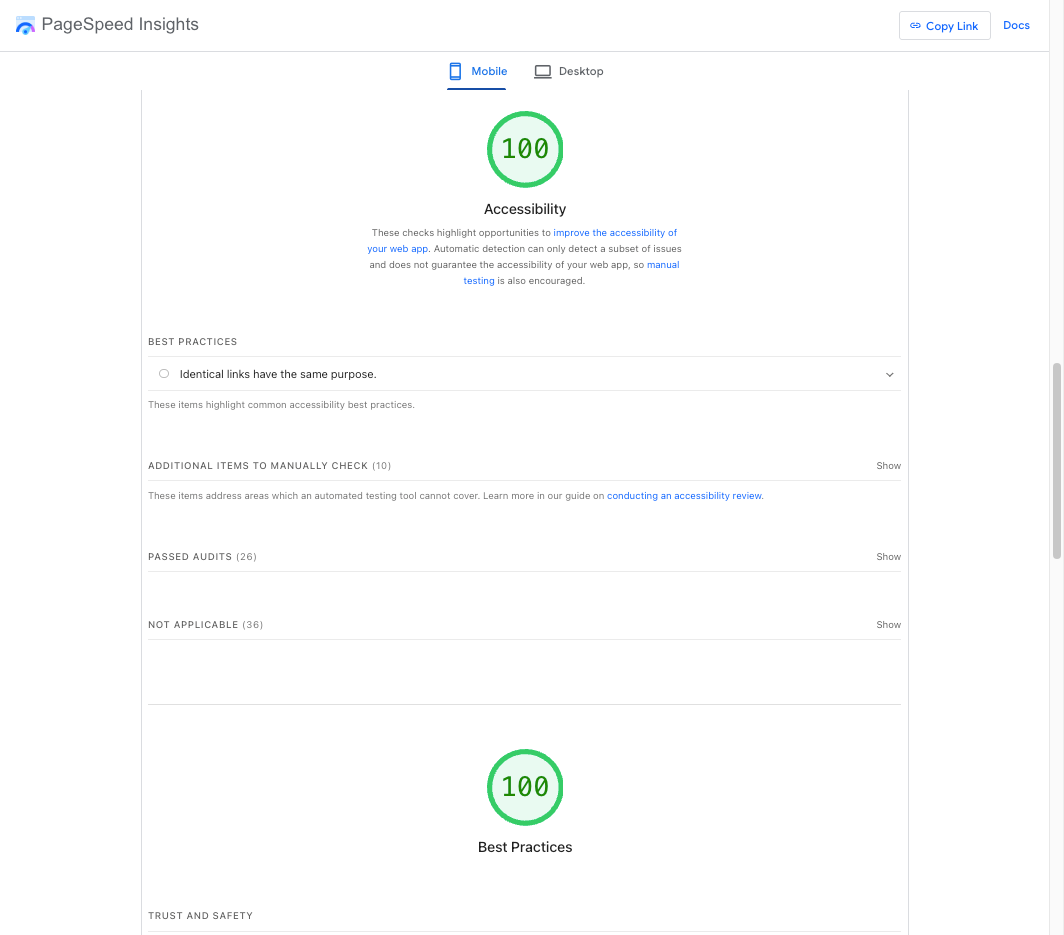Click the BEST PRACTICES section heading
Image resolution: width=1064 pixels, height=935 pixels.
click(x=193, y=341)
